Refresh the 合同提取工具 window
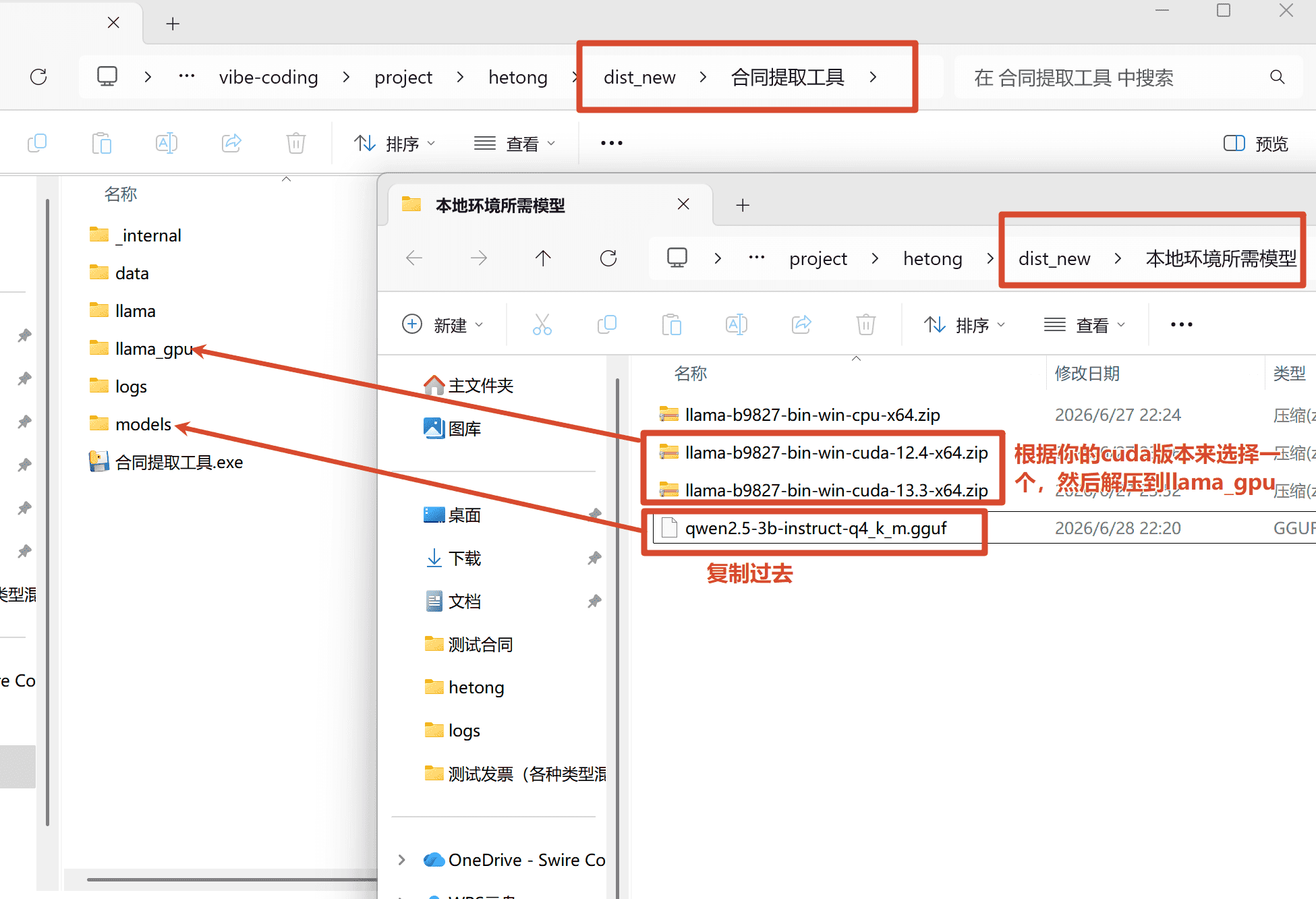The image size is (1316, 899). pos(38,77)
